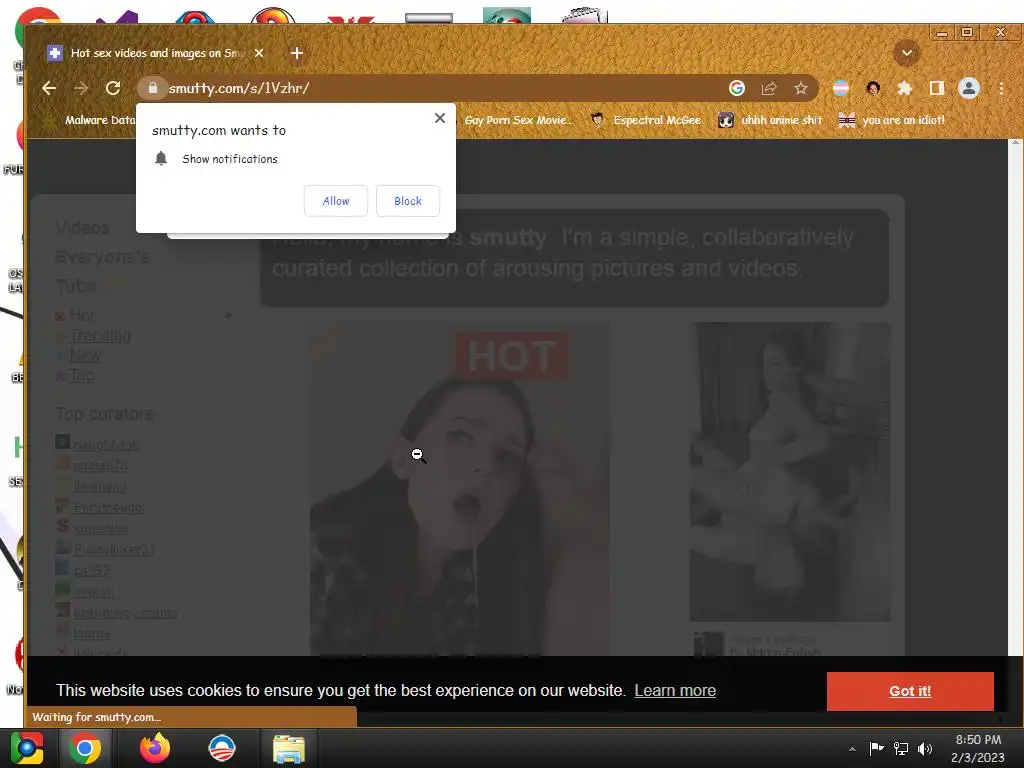
Task: Open the Windows Start button
Action: tap(26, 748)
